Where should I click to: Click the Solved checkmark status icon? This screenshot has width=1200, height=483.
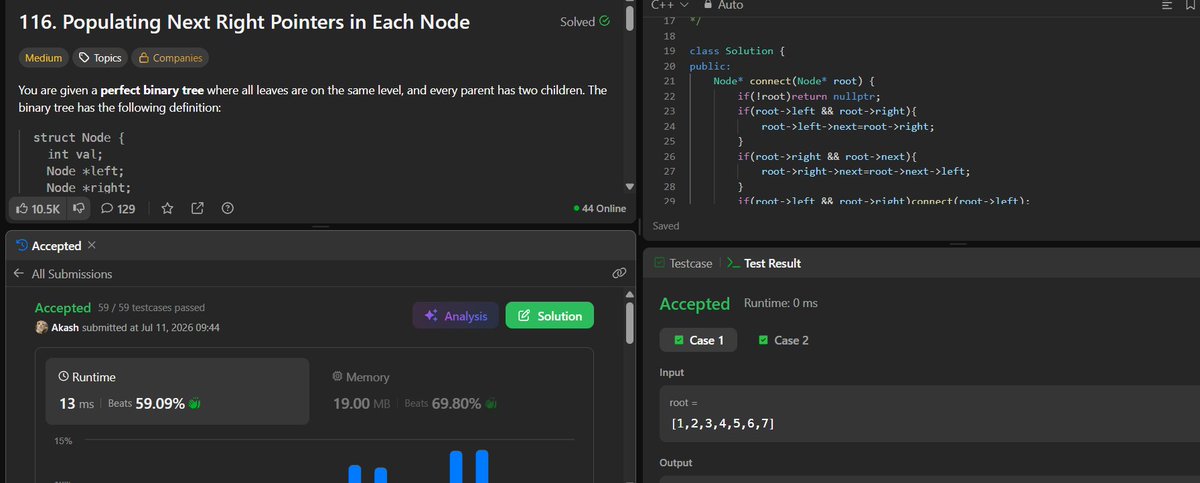(x=603, y=21)
